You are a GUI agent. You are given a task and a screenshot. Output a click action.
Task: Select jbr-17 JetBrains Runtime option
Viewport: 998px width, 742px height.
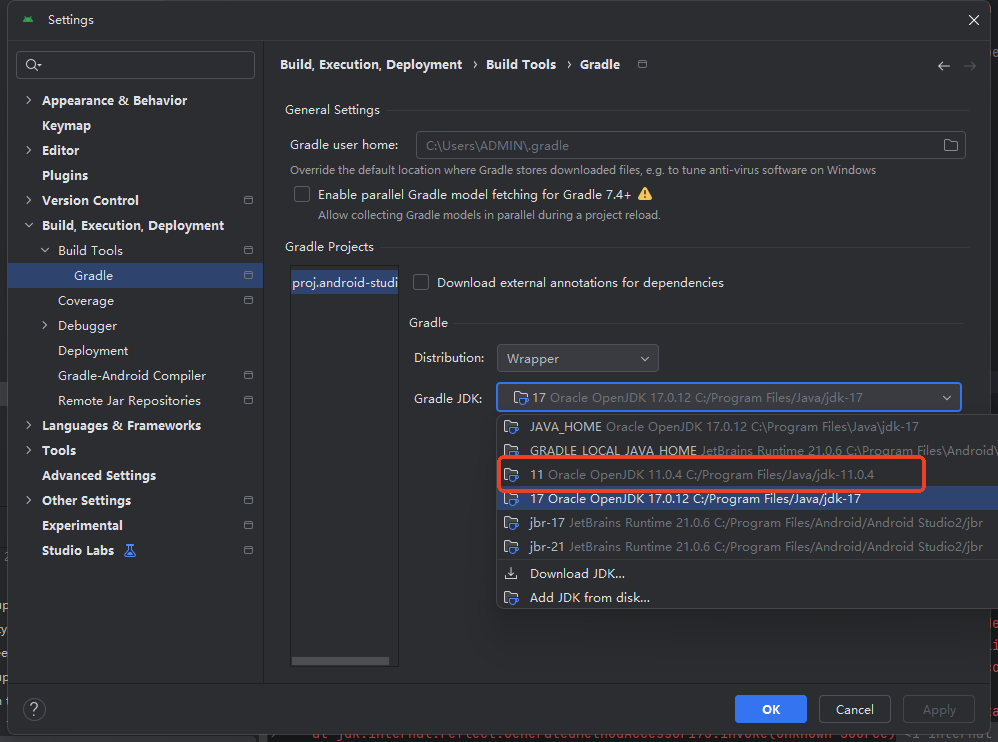coord(747,522)
